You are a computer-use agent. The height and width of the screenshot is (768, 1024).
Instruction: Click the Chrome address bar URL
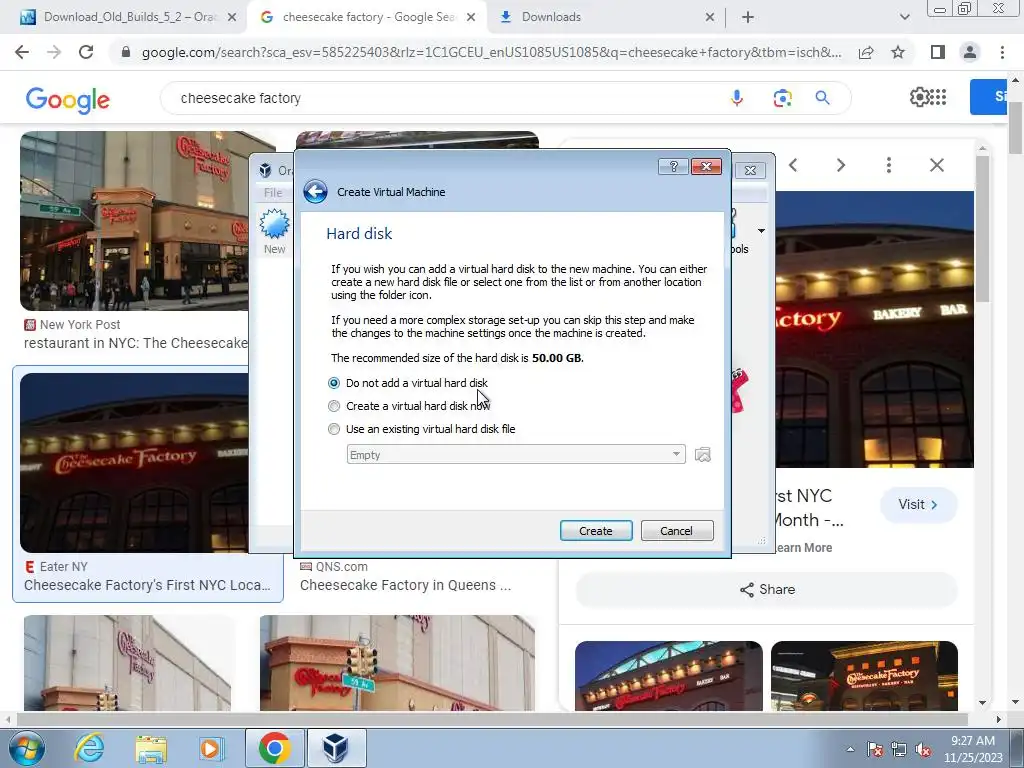491,52
